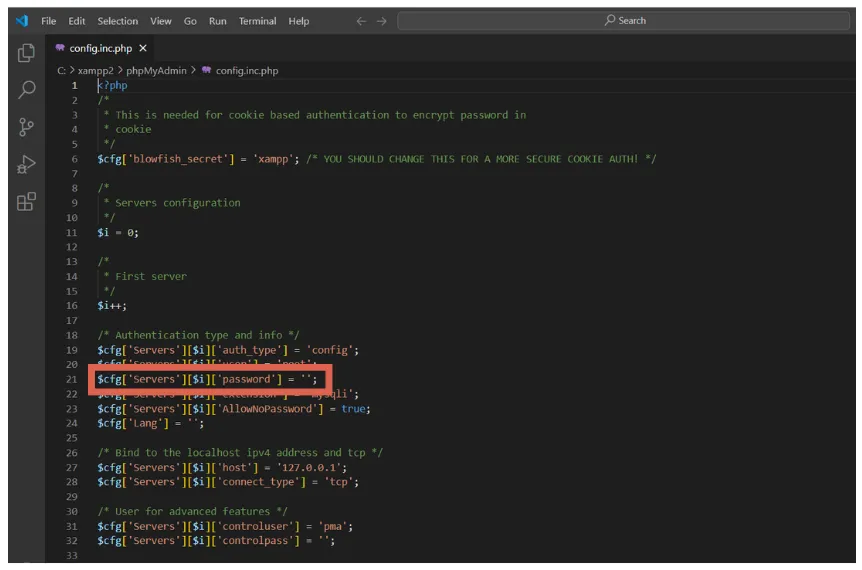The image size is (862, 570).
Task: Open the Run menu
Action: click(217, 21)
